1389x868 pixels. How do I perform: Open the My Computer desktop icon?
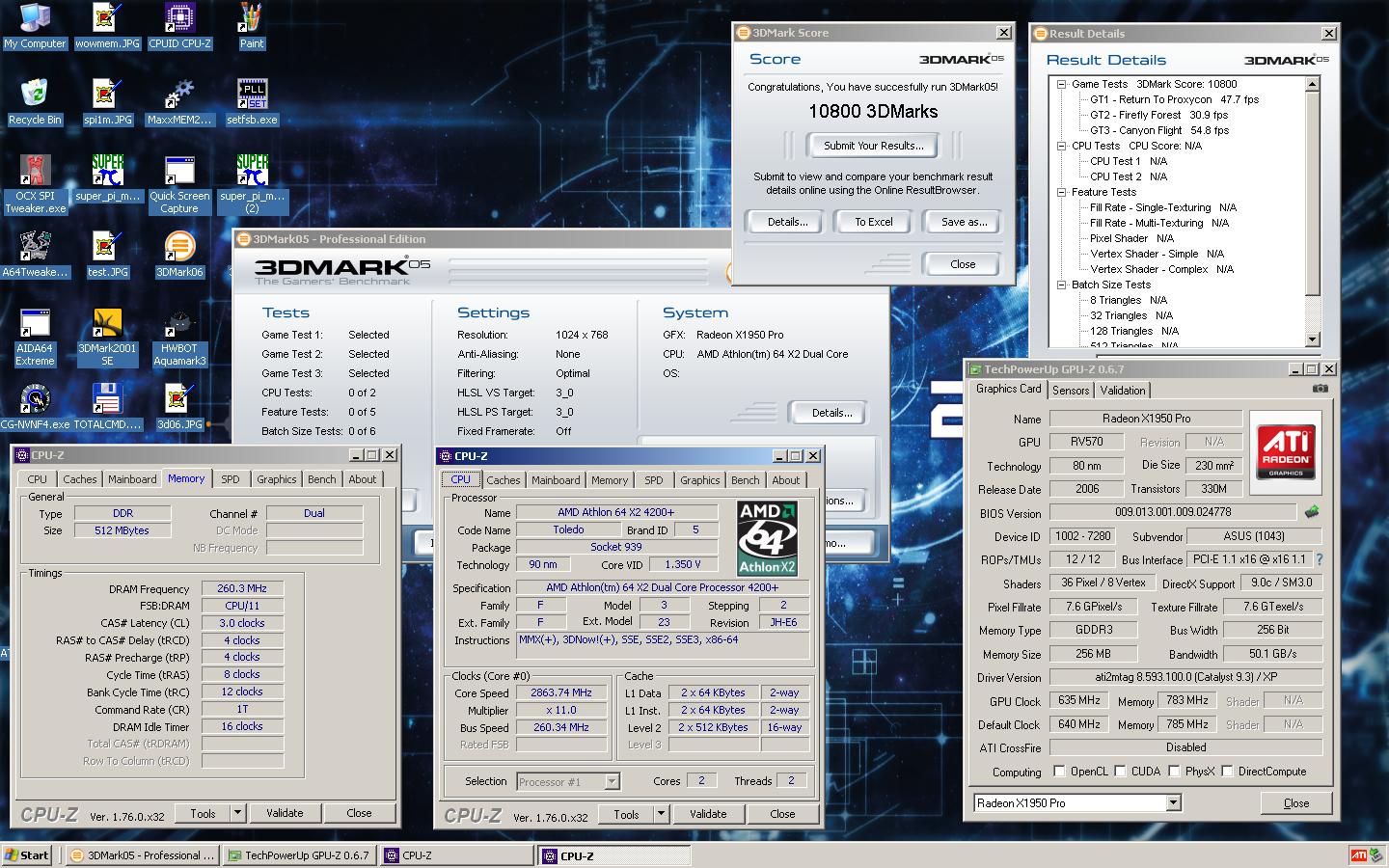35,26
